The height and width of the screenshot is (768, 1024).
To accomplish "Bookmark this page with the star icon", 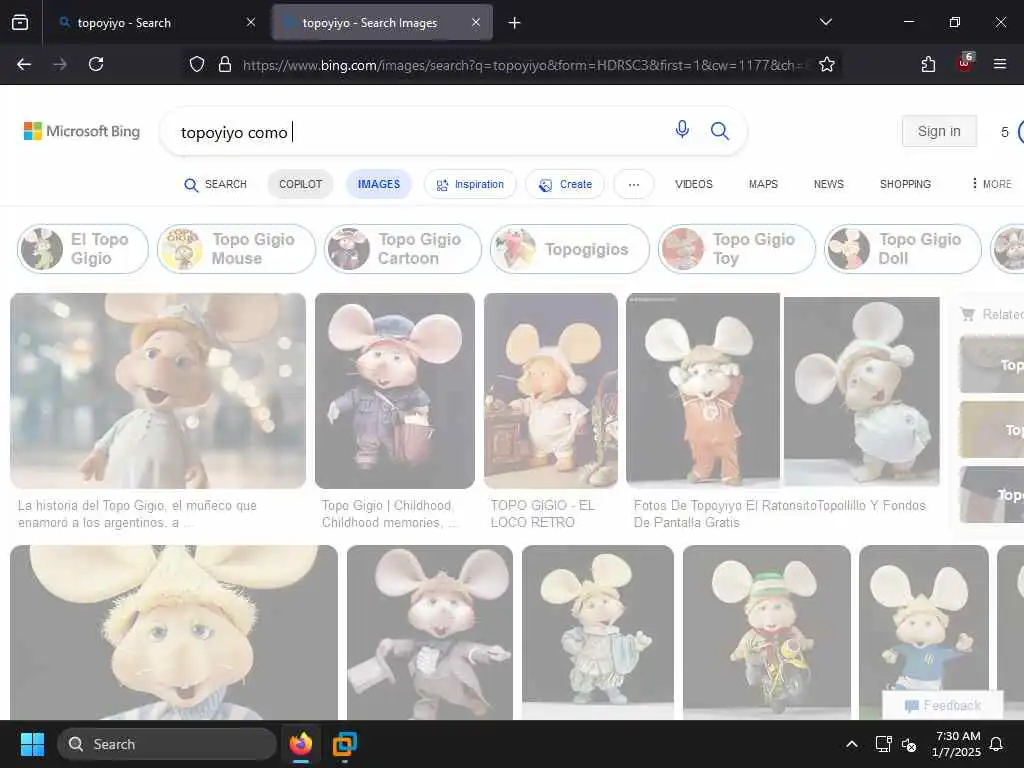I will click(x=827, y=64).
